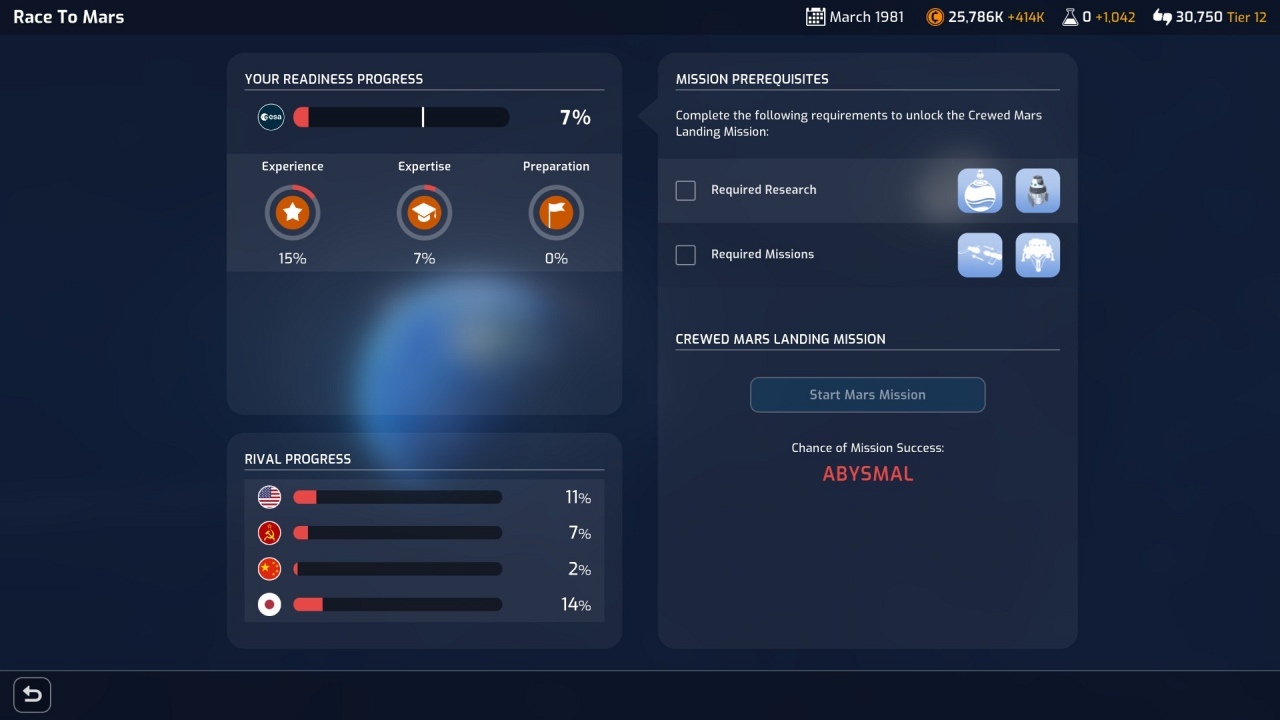Click the funds coin icon

point(934,17)
